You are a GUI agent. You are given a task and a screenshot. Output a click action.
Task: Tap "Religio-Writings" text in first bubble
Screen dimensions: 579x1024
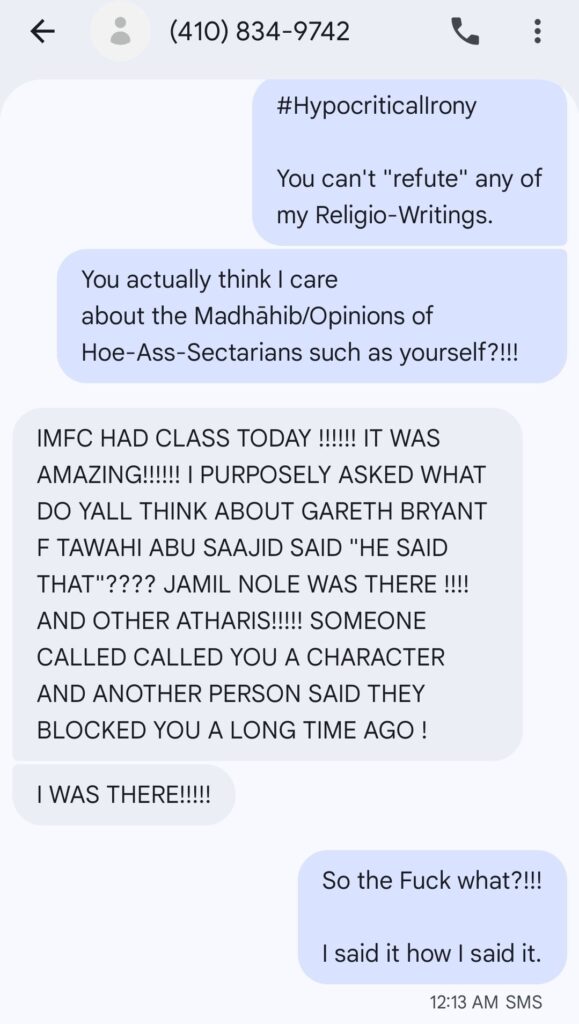[x=403, y=215]
